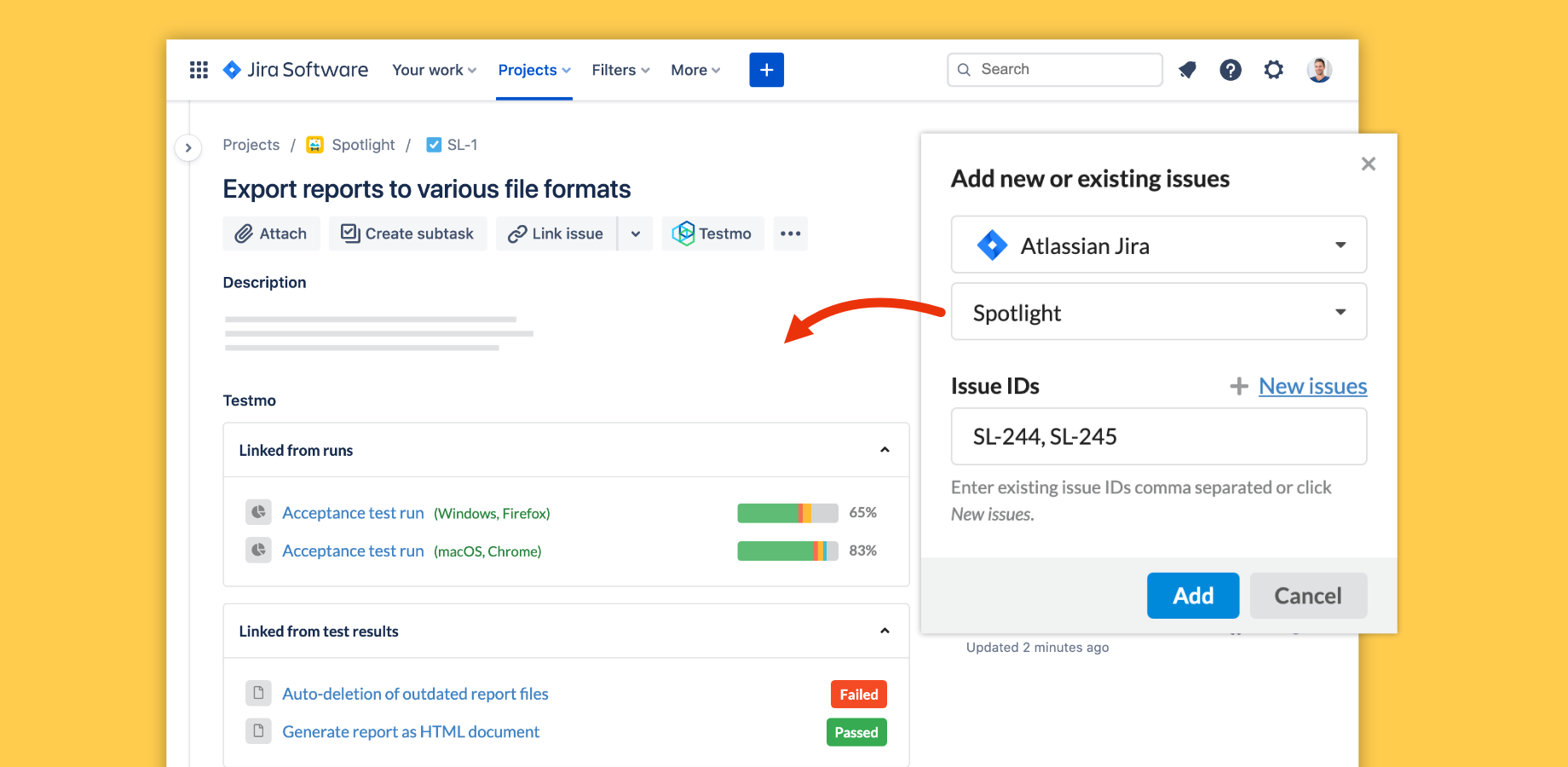Image resolution: width=1568 pixels, height=767 pixels.
Task: Click the SL-1 task type icon
Action: point(434,145)
